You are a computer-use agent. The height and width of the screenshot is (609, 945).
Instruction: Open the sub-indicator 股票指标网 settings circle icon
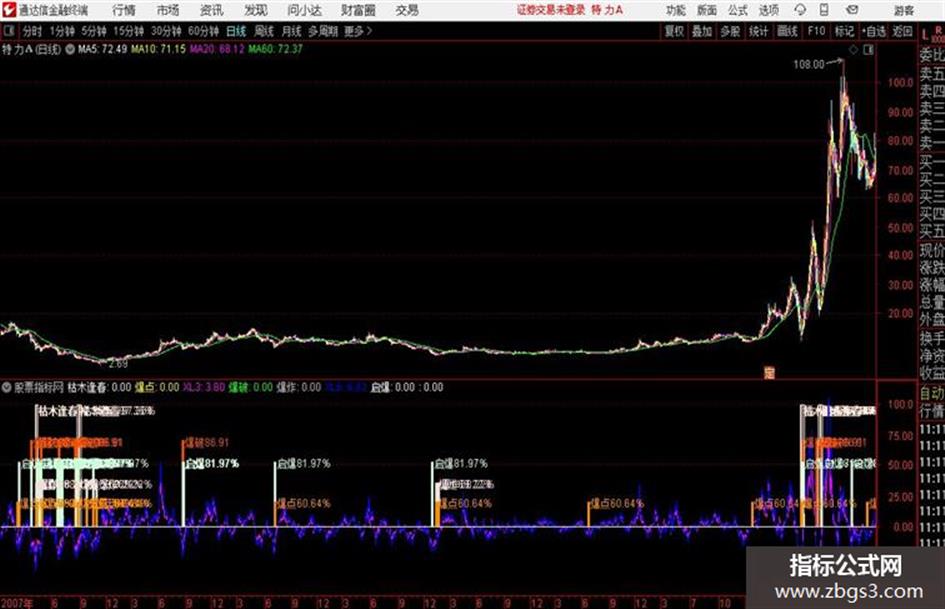[7, 387]
